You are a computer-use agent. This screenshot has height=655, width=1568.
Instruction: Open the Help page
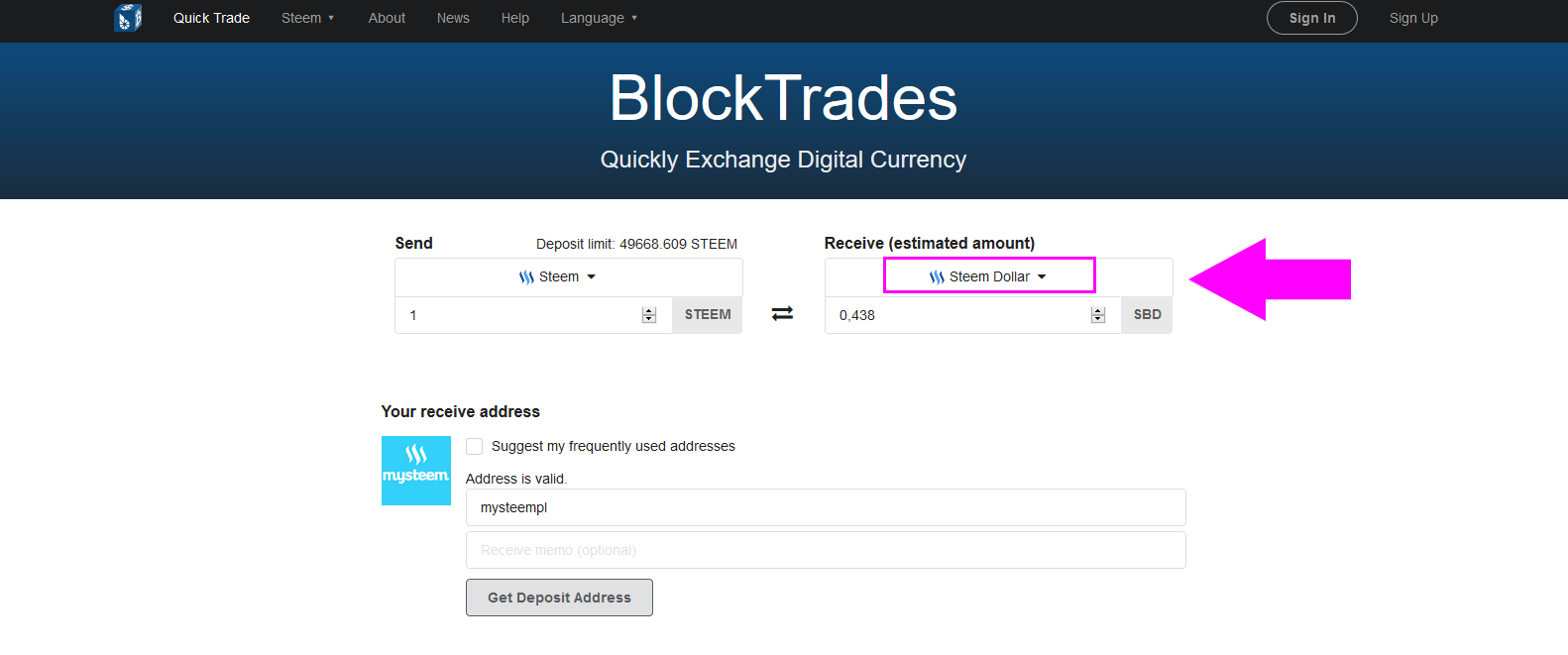click(x=514, y=18)
